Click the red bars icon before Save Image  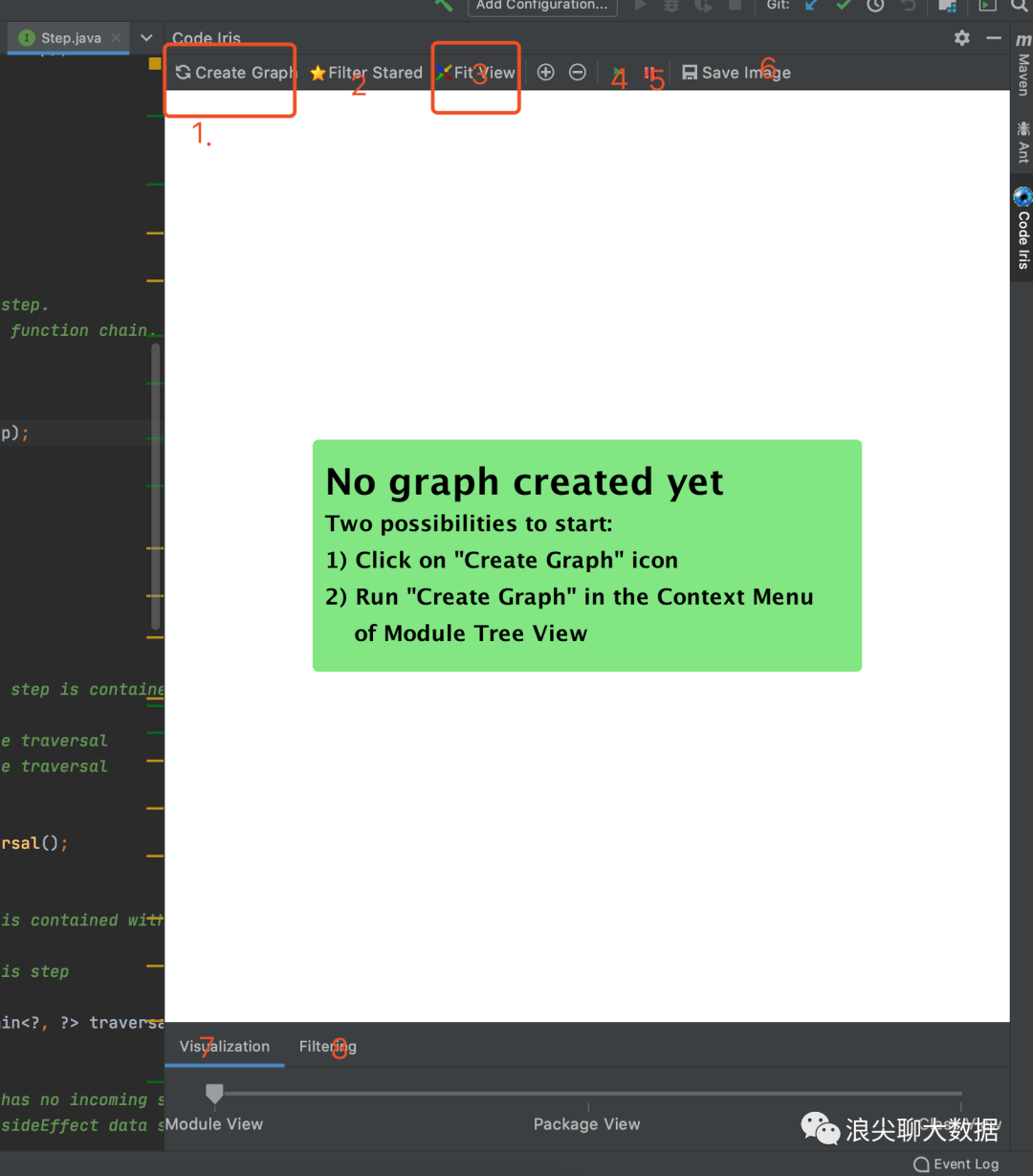(x=651, y=74)
